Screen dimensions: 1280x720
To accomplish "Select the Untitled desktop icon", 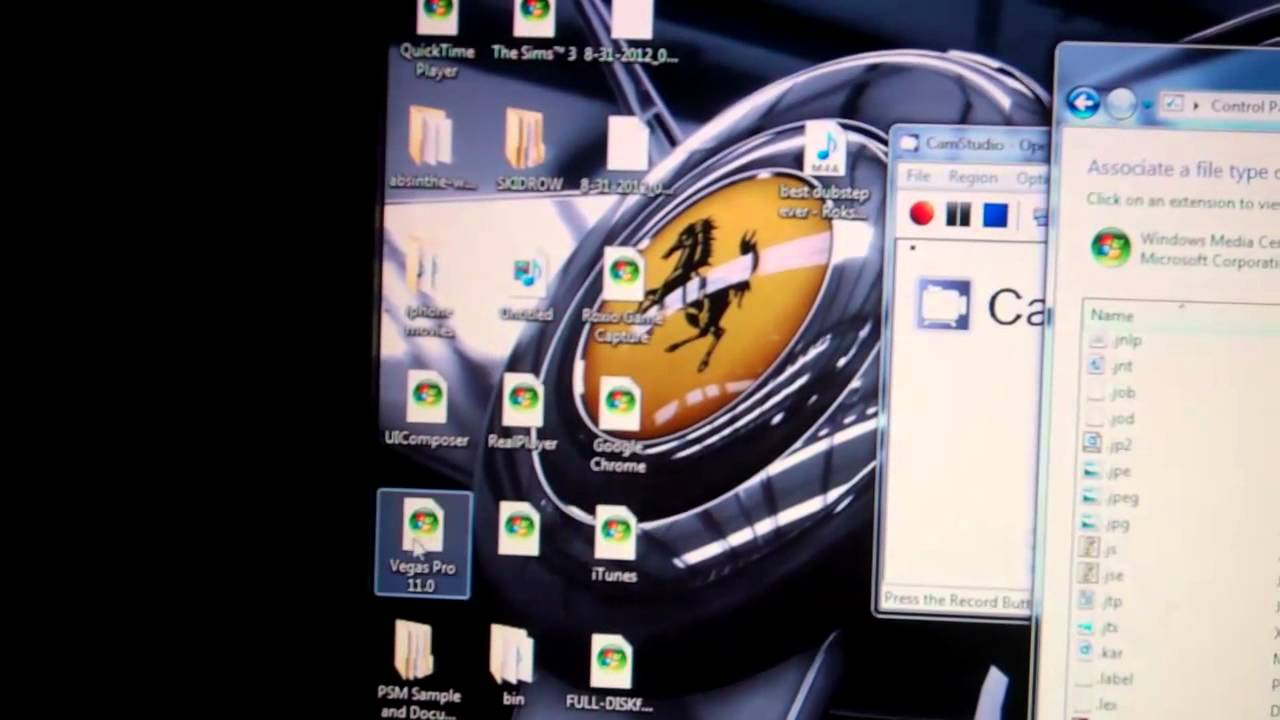I will click(526, 289).
